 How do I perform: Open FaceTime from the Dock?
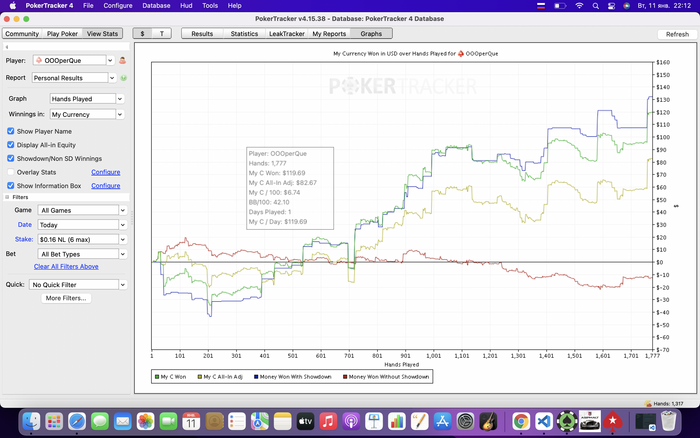pos(168,421)
